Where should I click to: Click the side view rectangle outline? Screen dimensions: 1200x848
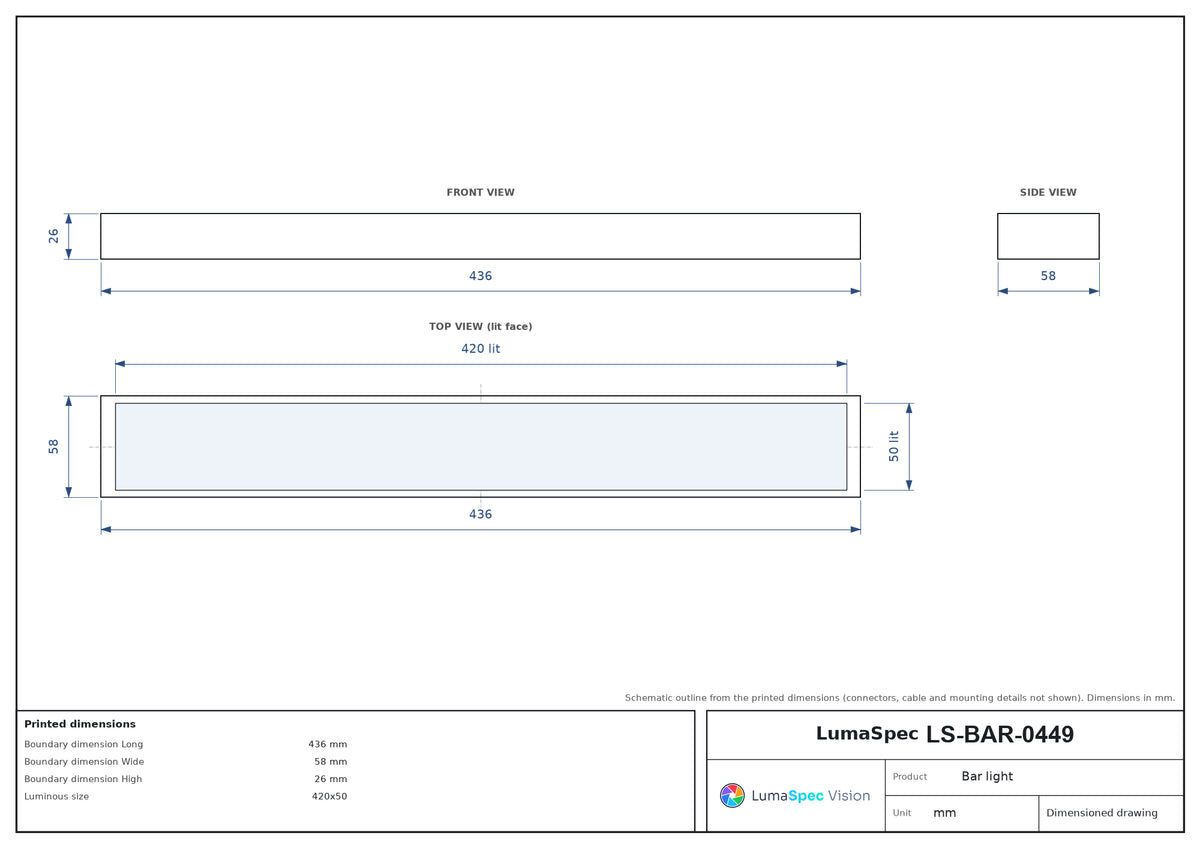click(x=1048, y=236)
